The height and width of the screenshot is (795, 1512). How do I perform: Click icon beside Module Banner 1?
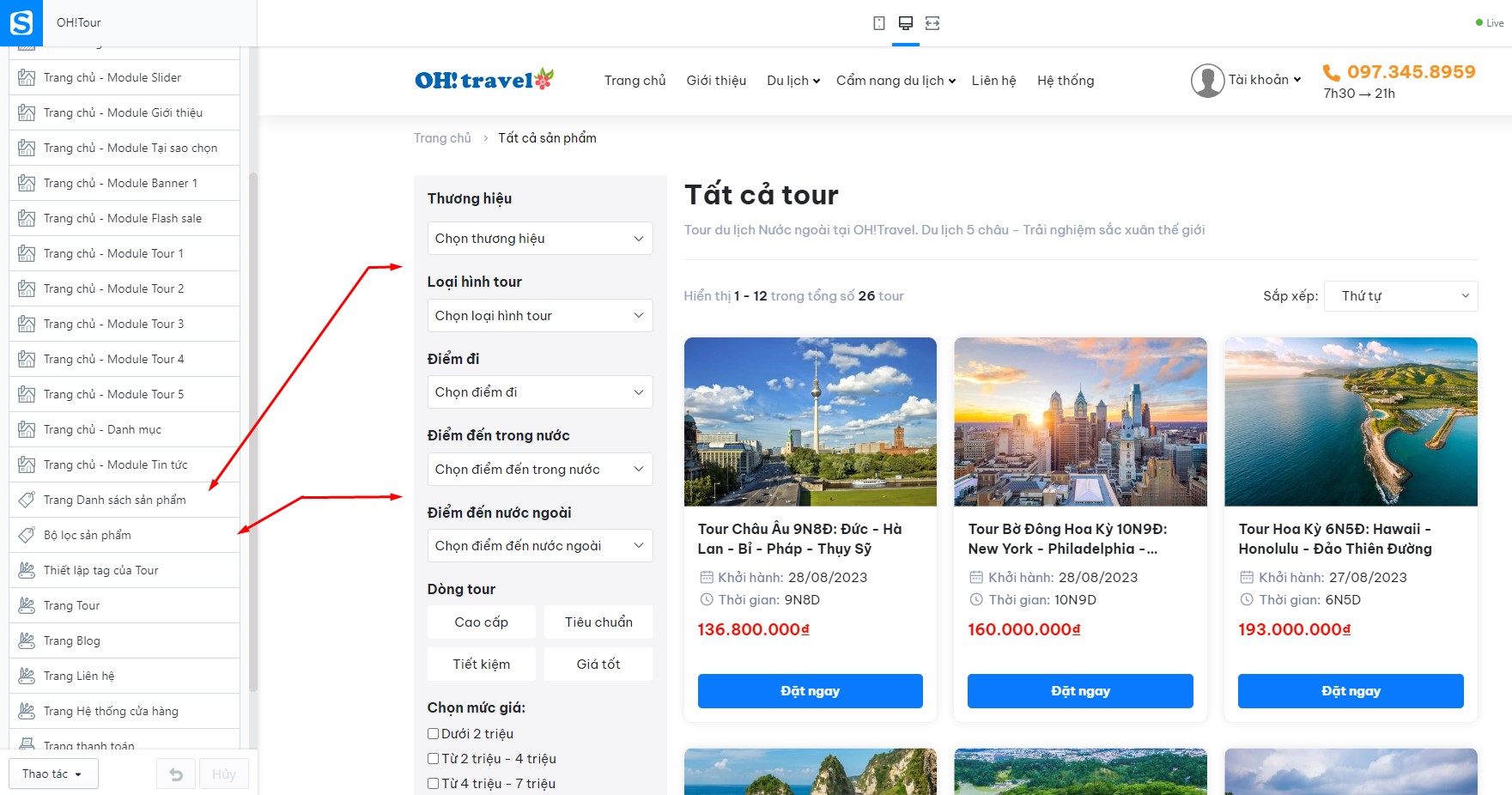point(27,183)
